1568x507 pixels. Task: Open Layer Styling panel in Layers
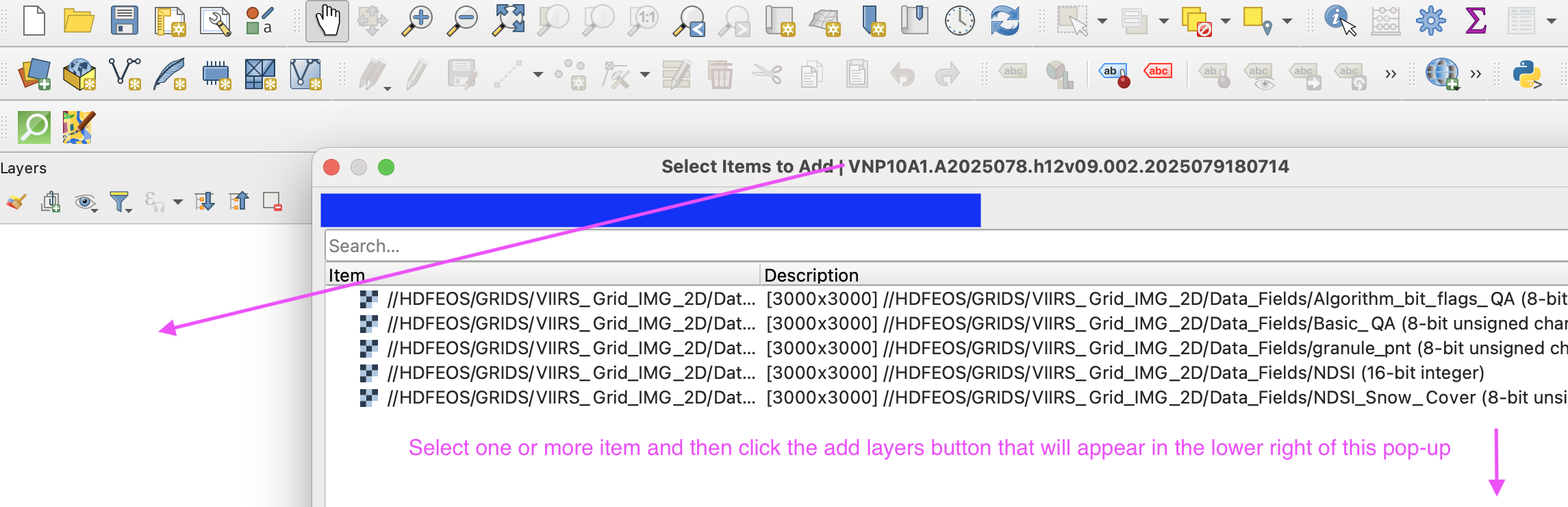click(x=16, y=201)
